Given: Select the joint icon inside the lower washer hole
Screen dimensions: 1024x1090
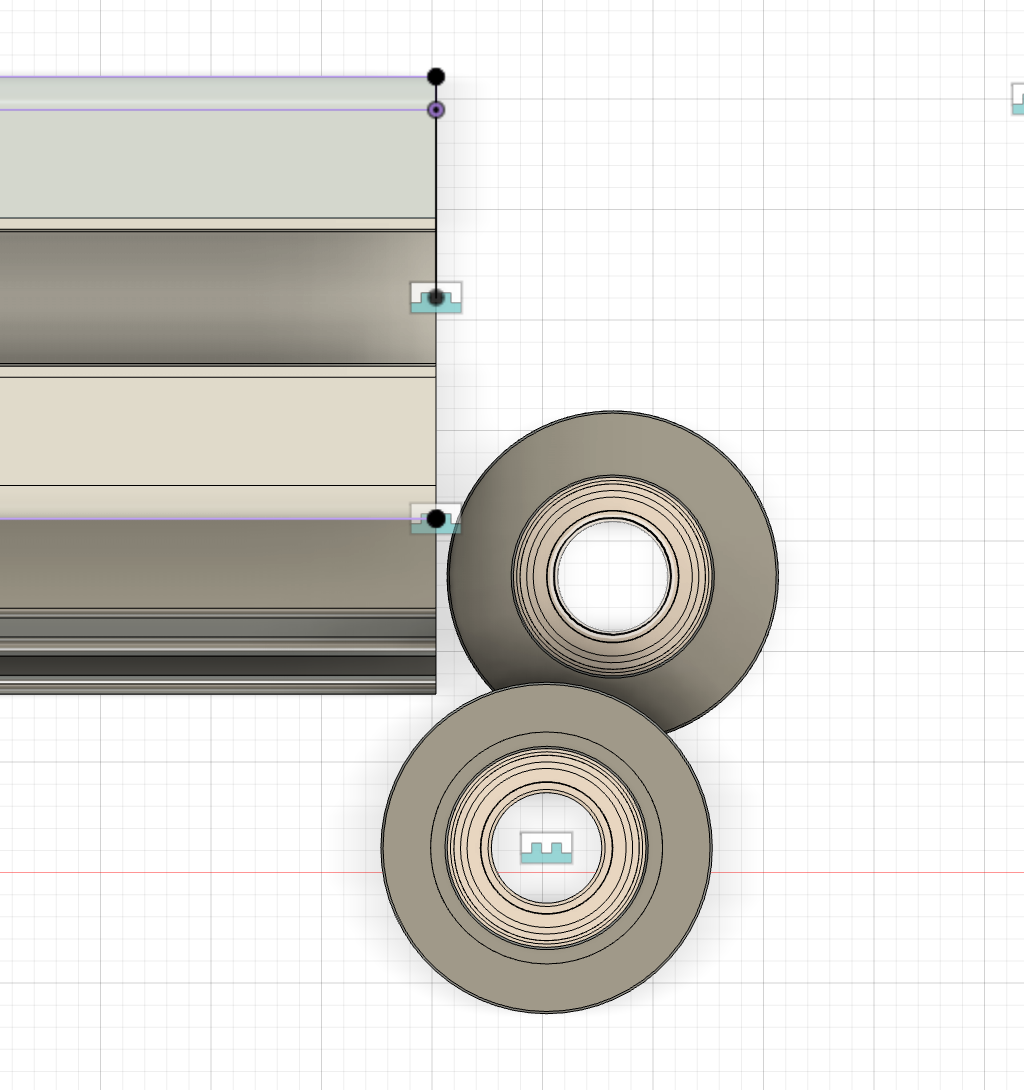Looking at the screenshot, I should click(546, 849).
